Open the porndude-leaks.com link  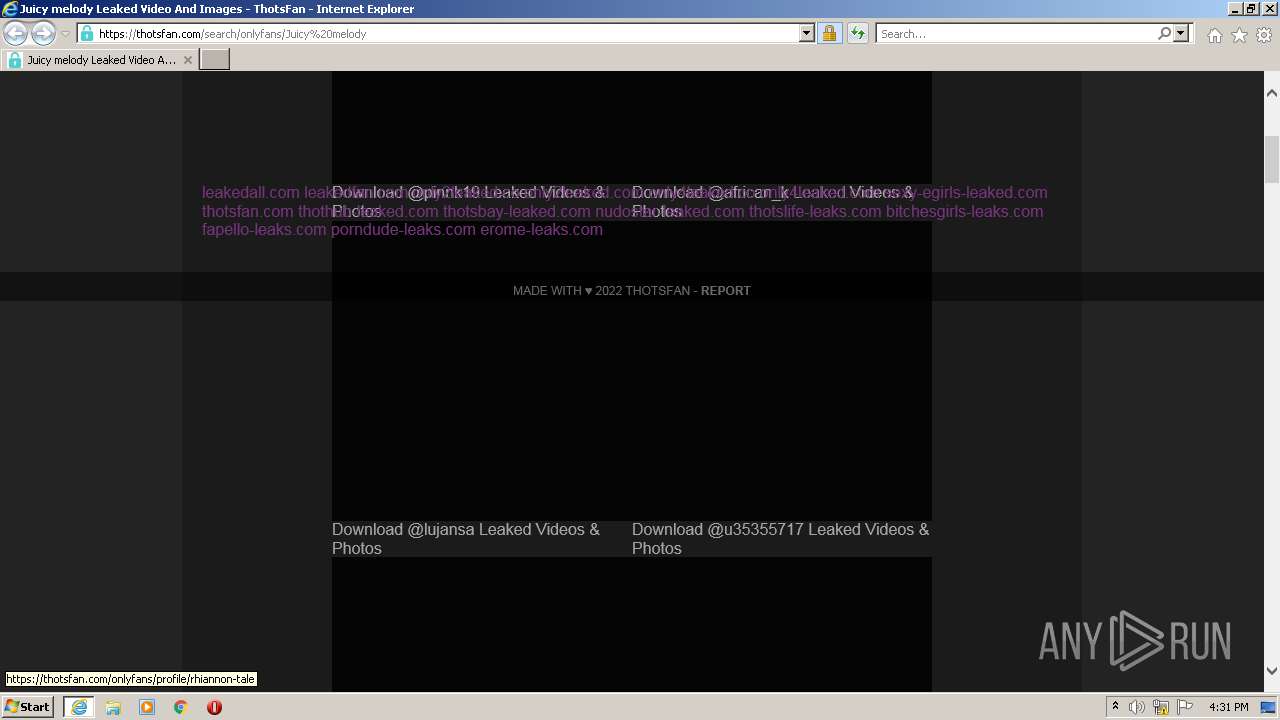pos(403,229)
